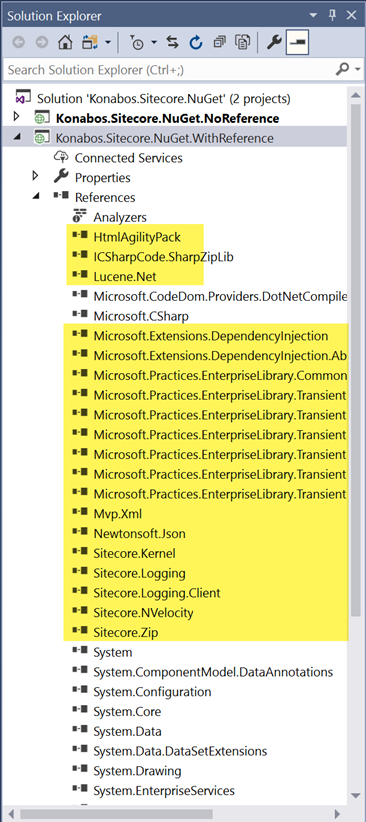Click the vertical scrollbar down arrow
Viewport: 366px width, 822px height.
click(x=355, y=796)
